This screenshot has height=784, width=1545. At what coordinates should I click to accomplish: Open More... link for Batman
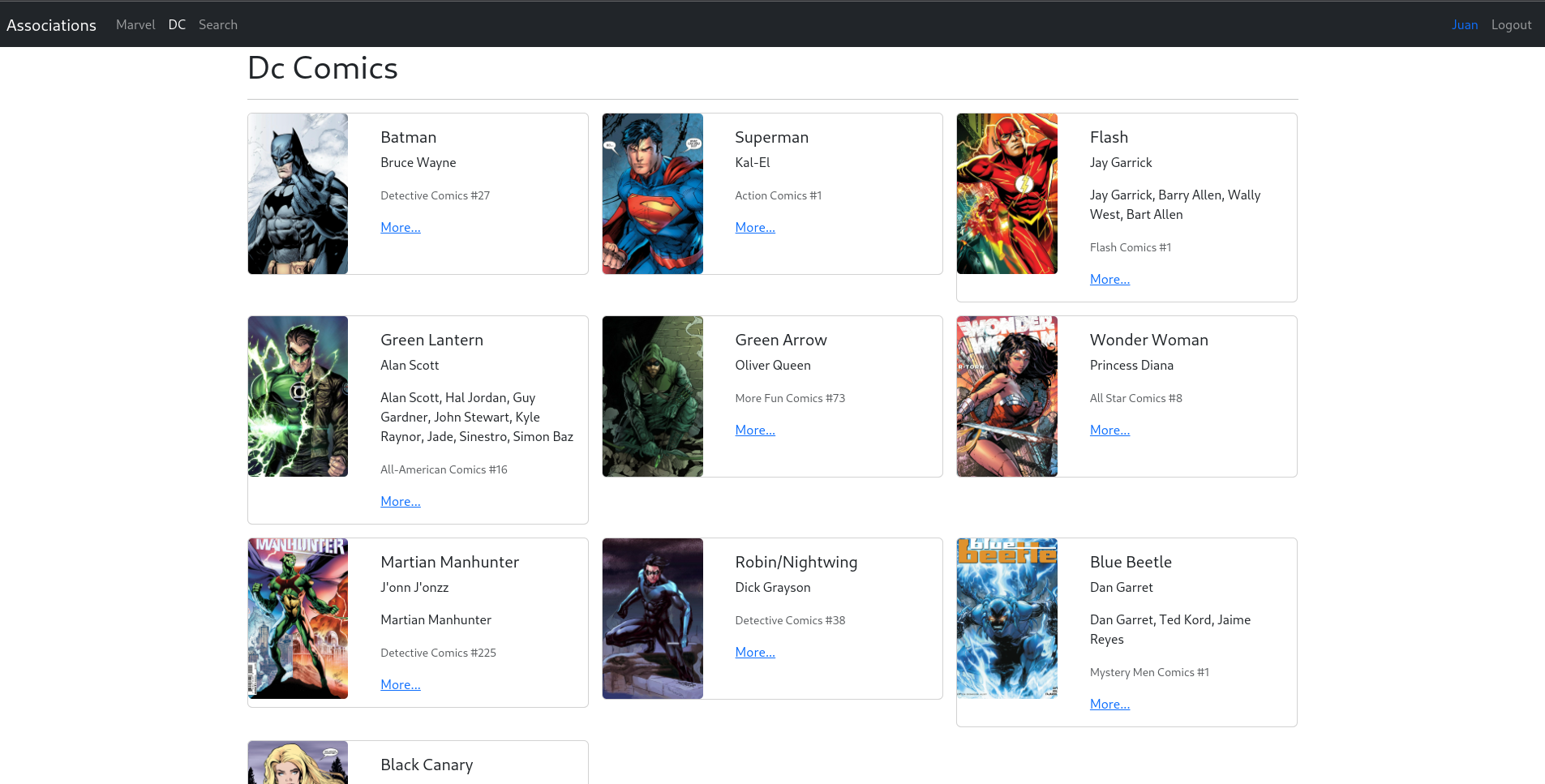pyautogui.click(x=401, y=228)
